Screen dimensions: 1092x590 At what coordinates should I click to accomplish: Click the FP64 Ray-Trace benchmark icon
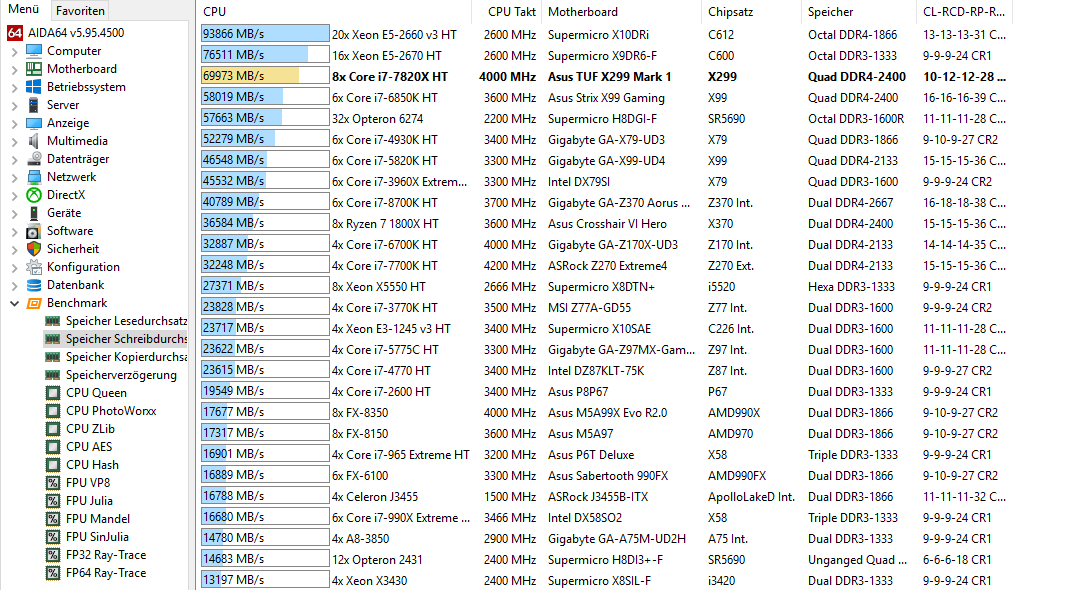pyautogui.click(x=52, y=573)
